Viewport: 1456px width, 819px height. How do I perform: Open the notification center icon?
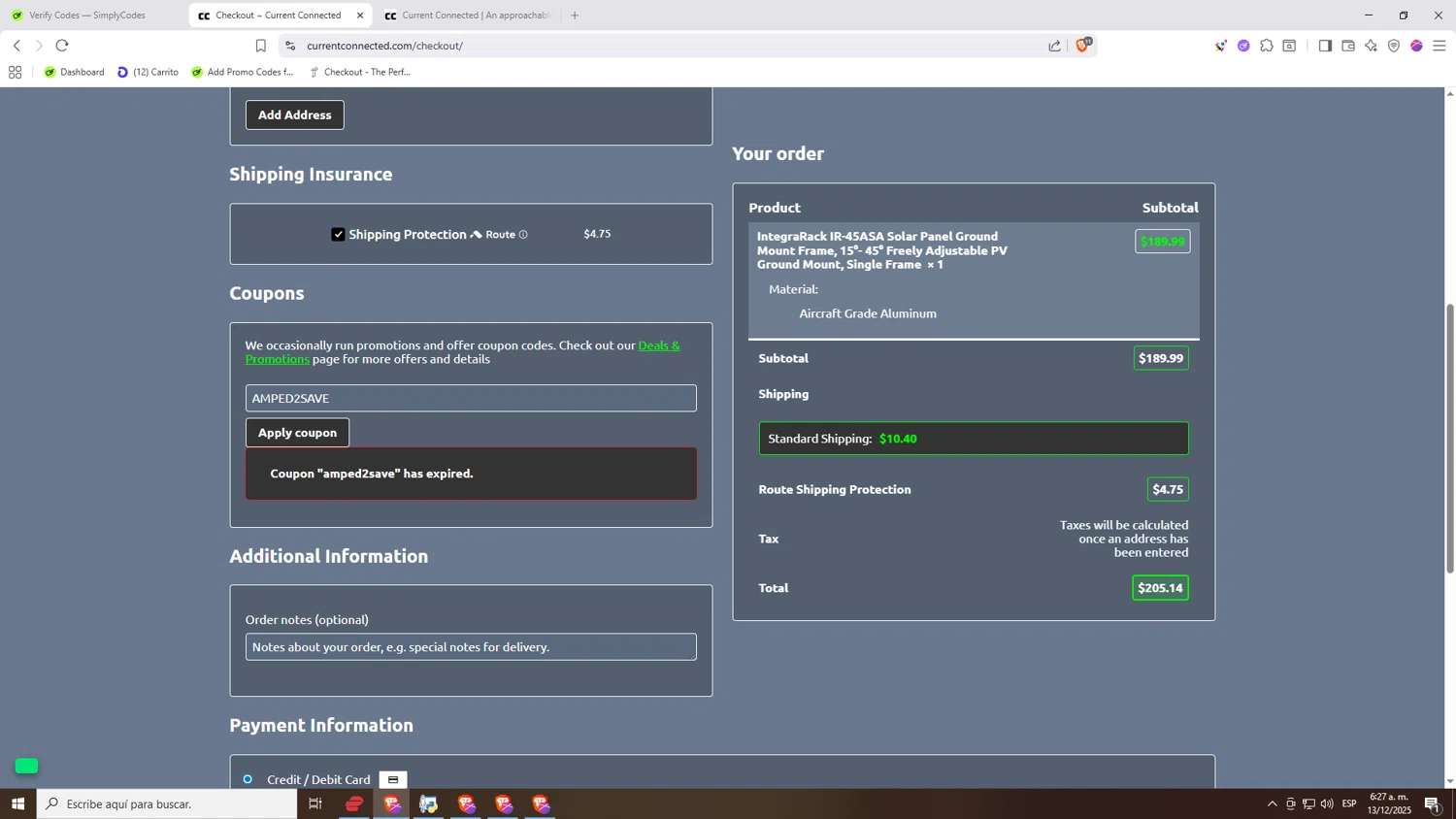[x=1432, y=803]
